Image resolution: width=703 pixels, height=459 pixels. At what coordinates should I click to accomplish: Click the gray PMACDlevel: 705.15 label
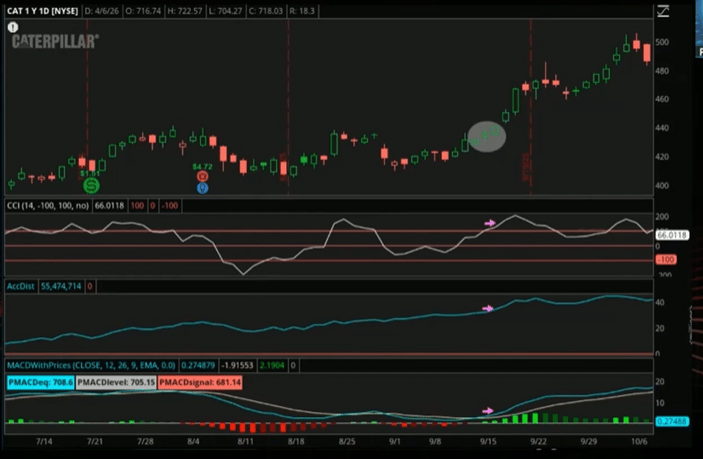(x=116, y=382)
